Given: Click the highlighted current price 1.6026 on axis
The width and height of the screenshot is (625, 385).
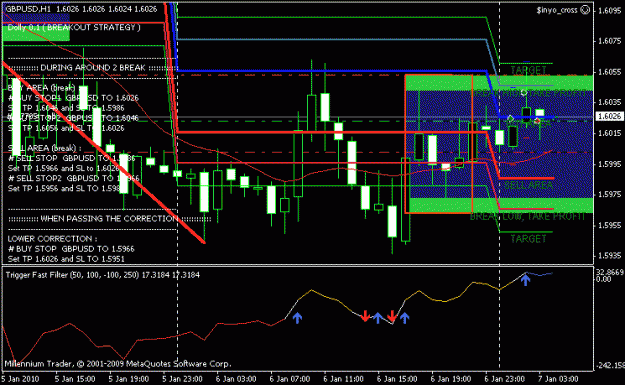Looking at the screenshot, I should click(609, 116).
